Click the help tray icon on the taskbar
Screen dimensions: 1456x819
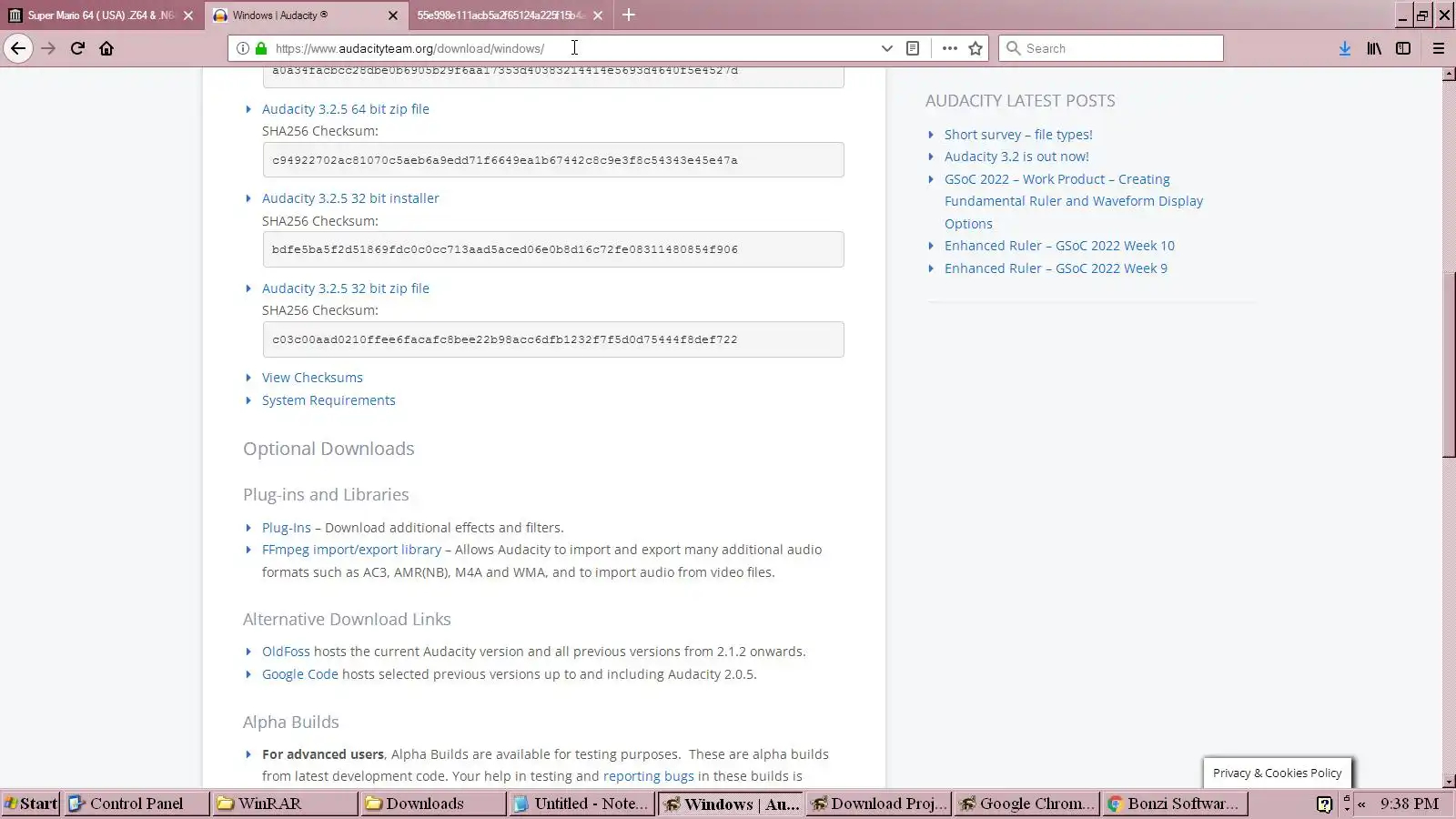pyautogui.click(x=1325, y=804)
